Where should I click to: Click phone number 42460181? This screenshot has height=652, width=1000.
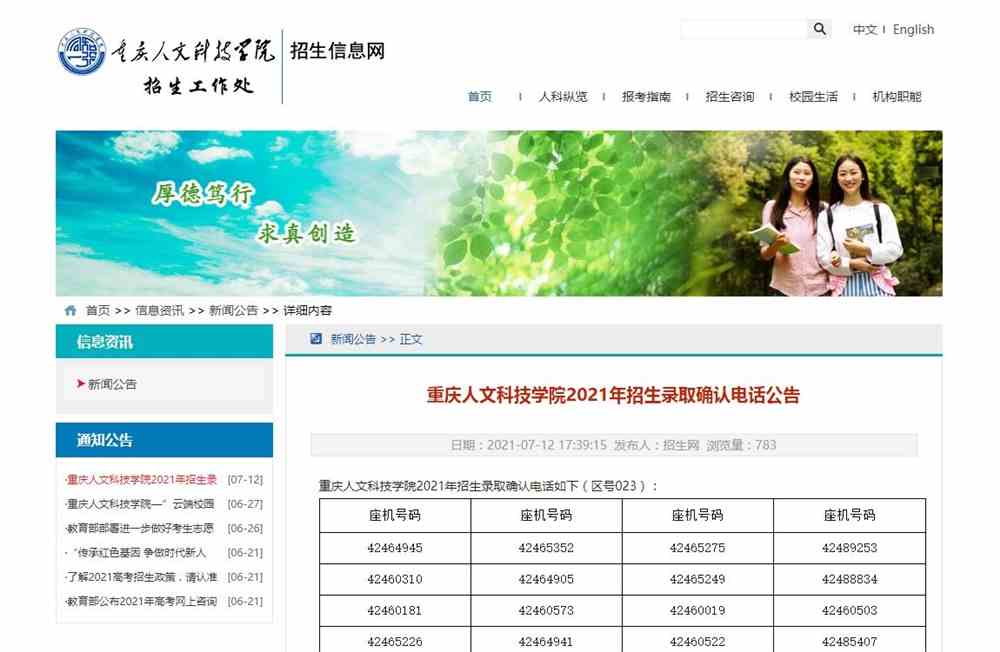pos(395,611)
